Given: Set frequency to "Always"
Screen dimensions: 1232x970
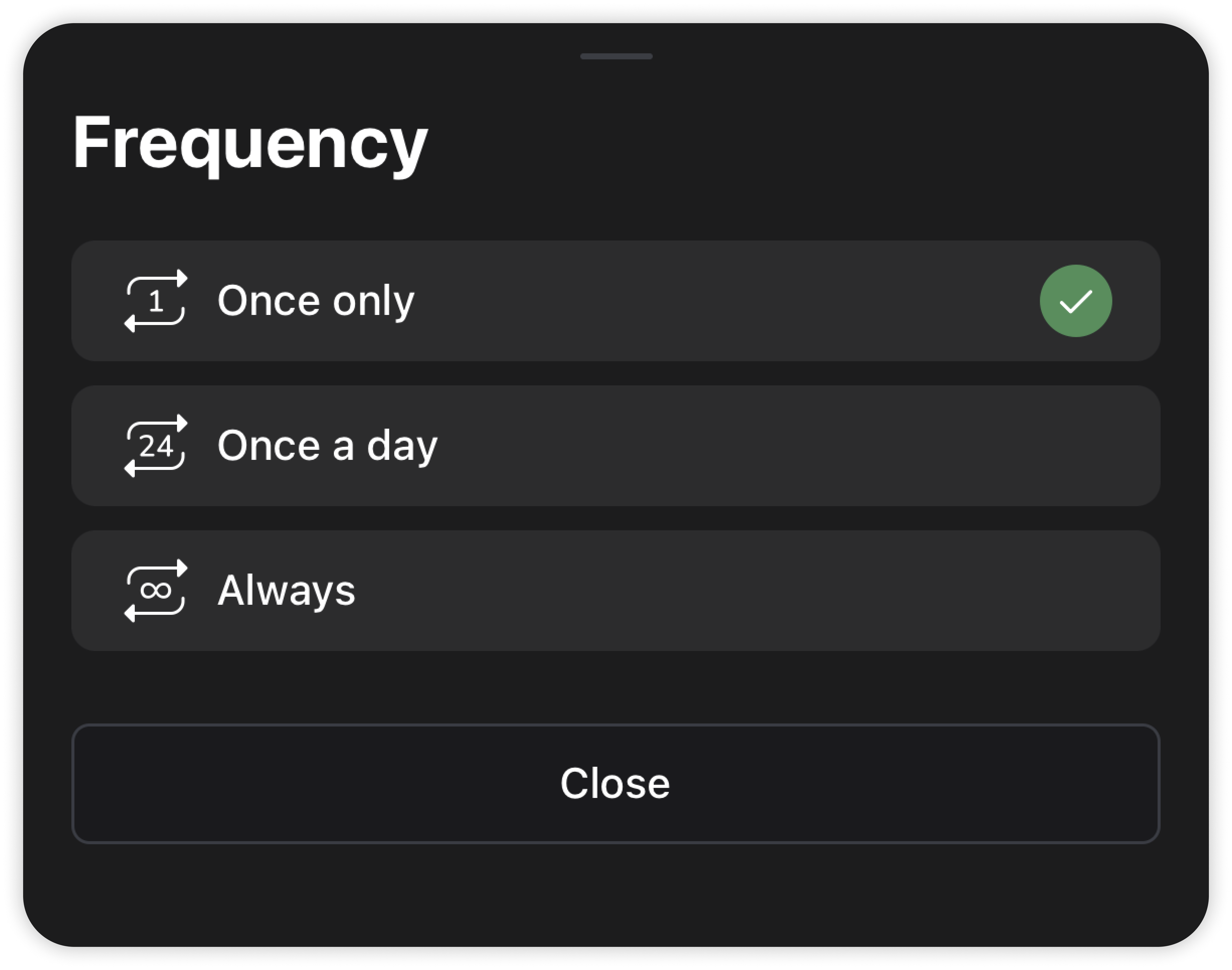Looking at the screenshot, I should click(x=615, y=591).
